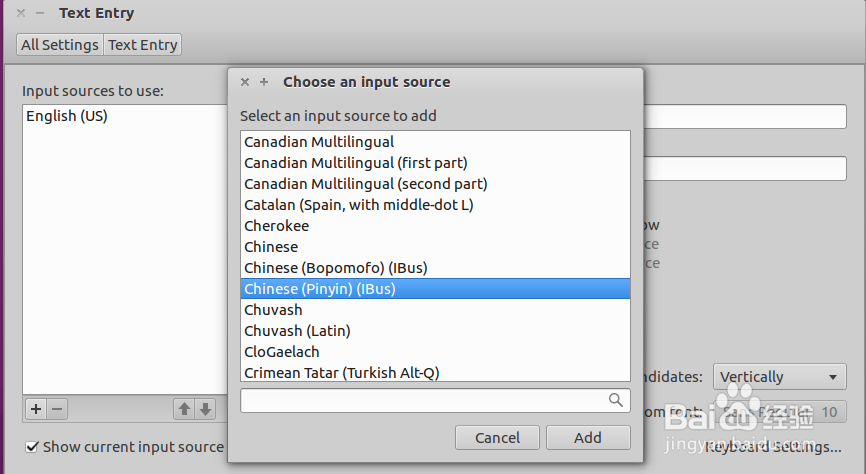Close the Text Entry window
This screenshot has width=866, height=474.
[x=21, y=13]
